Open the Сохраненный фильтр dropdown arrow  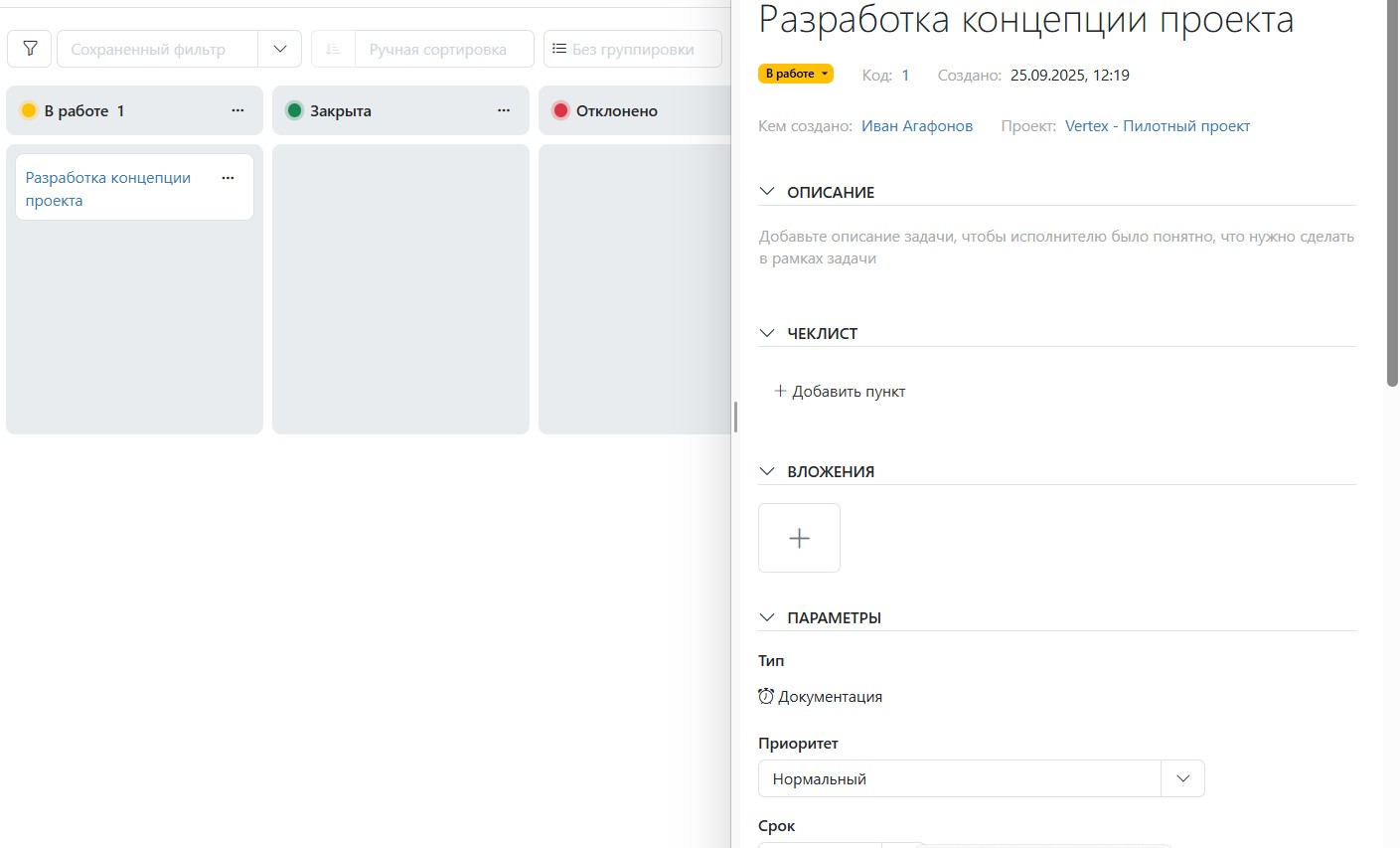(x=279, y=49)
